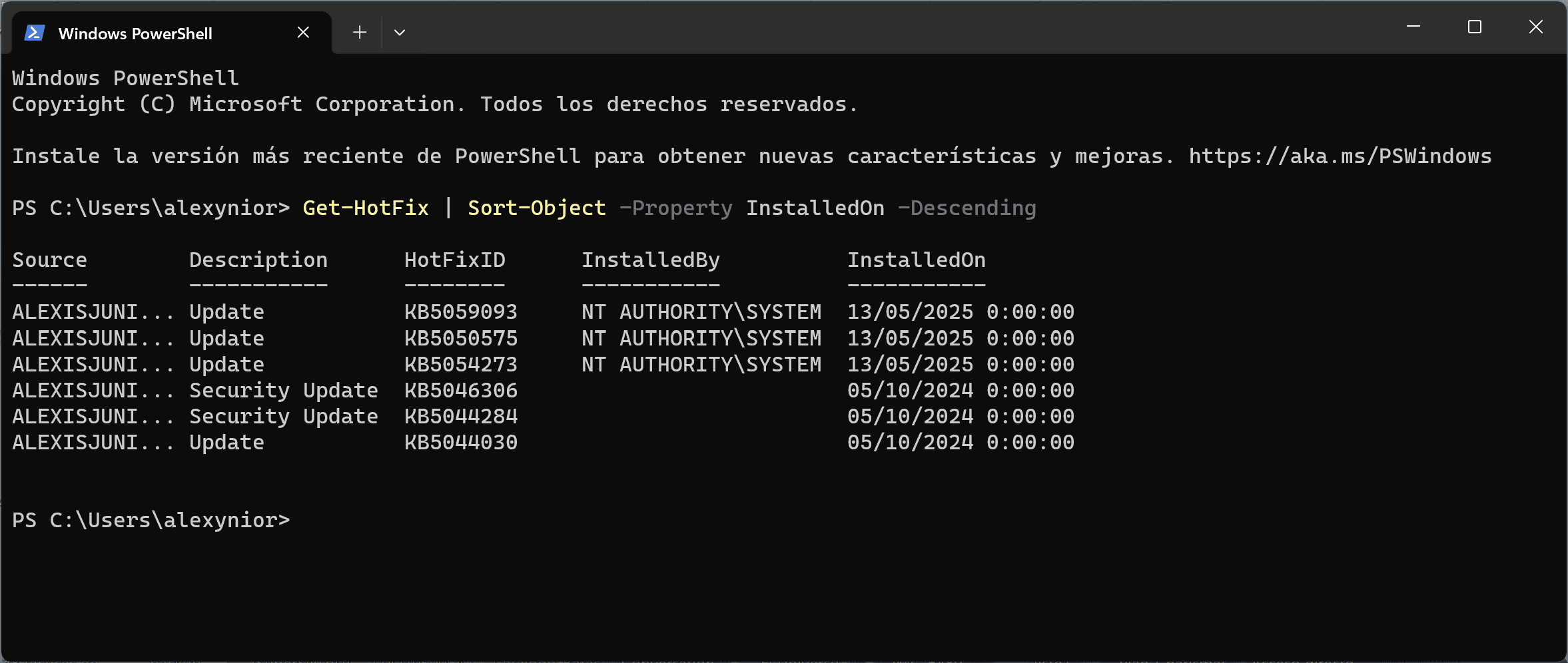
Task: Click the Get-HotFix command text
Action: click(365, 208)
